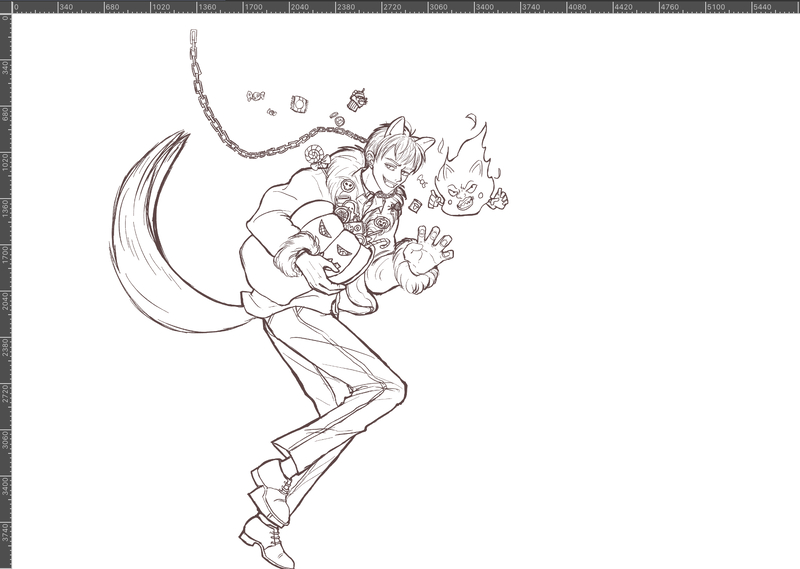Click the 1020 mark on the horizontal ruler

161,8
